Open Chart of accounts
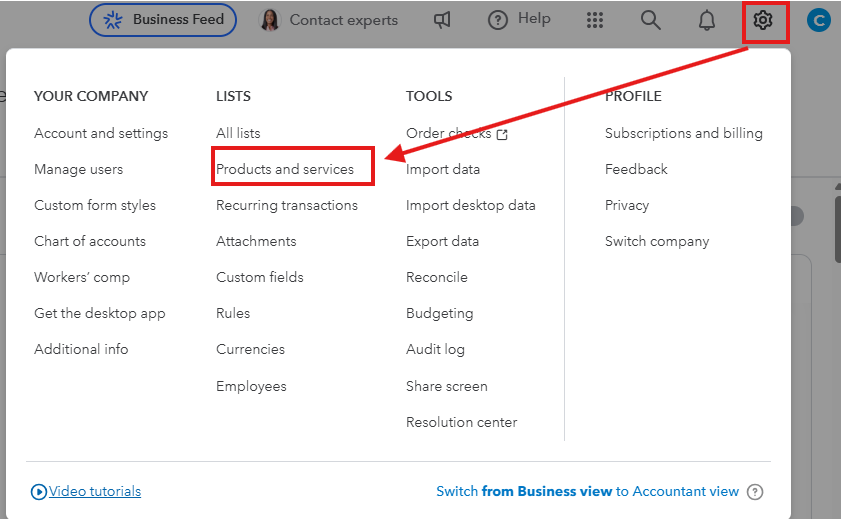 [x=90, y=241]
